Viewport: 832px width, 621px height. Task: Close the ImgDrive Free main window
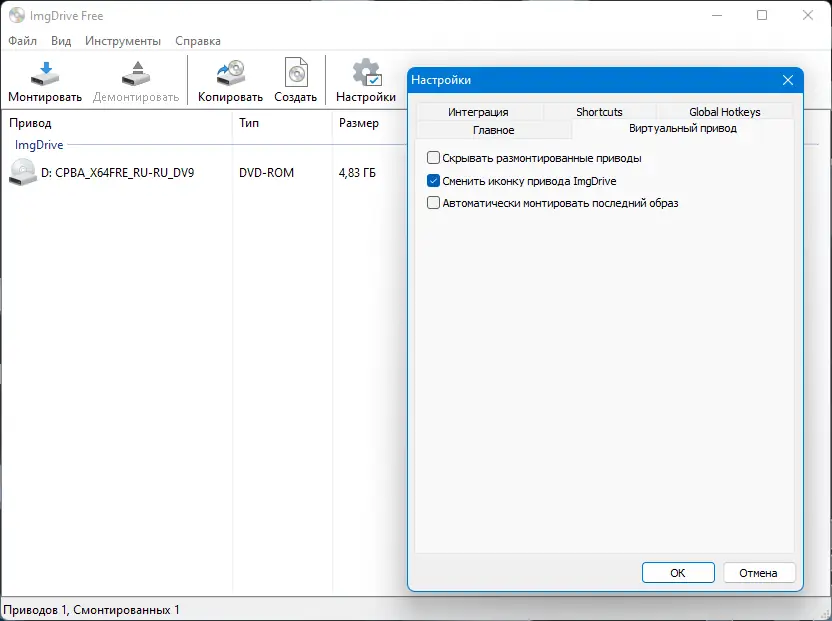point(808,15)
